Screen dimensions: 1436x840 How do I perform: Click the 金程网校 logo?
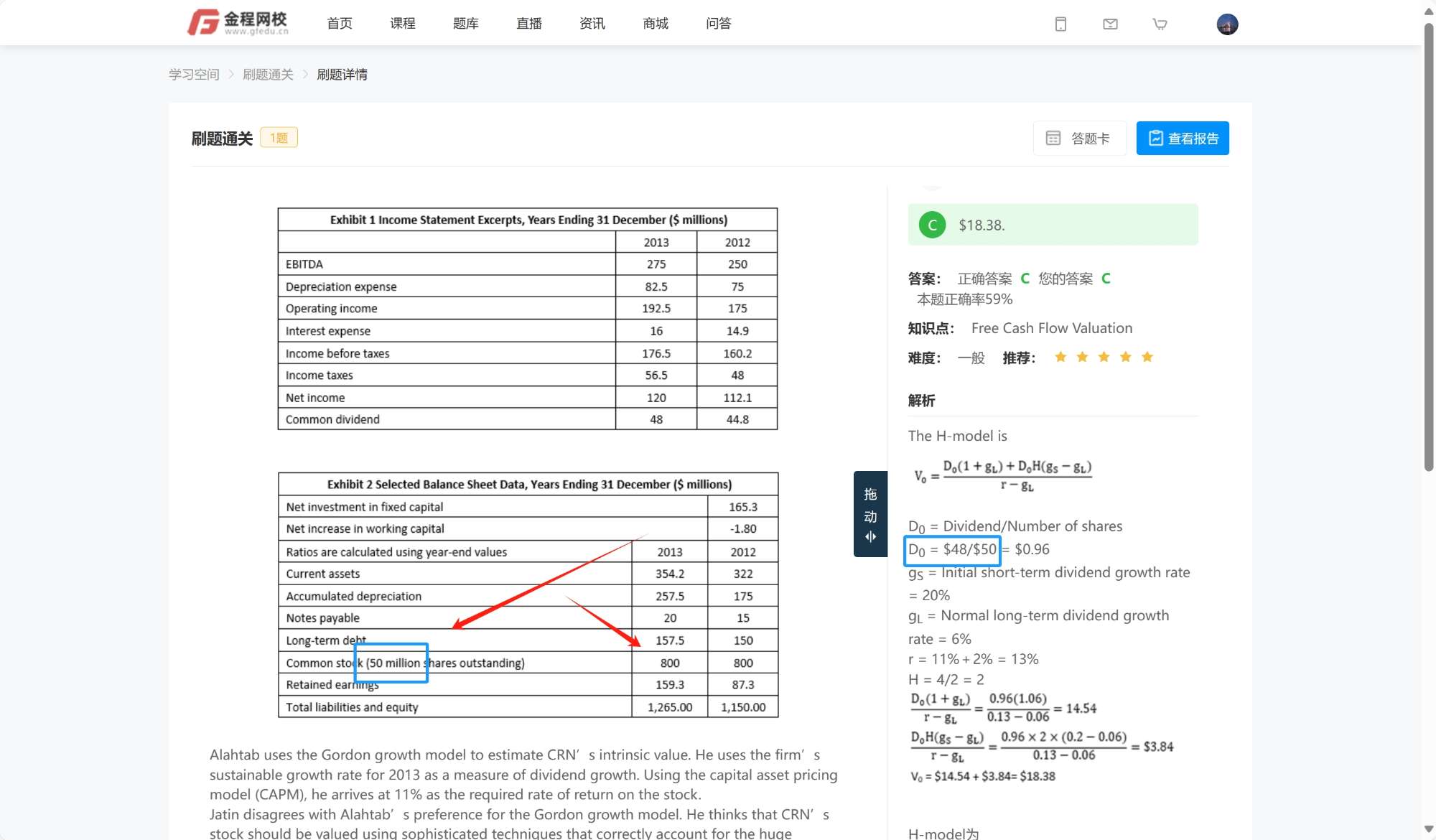click(x=238, y=22)
